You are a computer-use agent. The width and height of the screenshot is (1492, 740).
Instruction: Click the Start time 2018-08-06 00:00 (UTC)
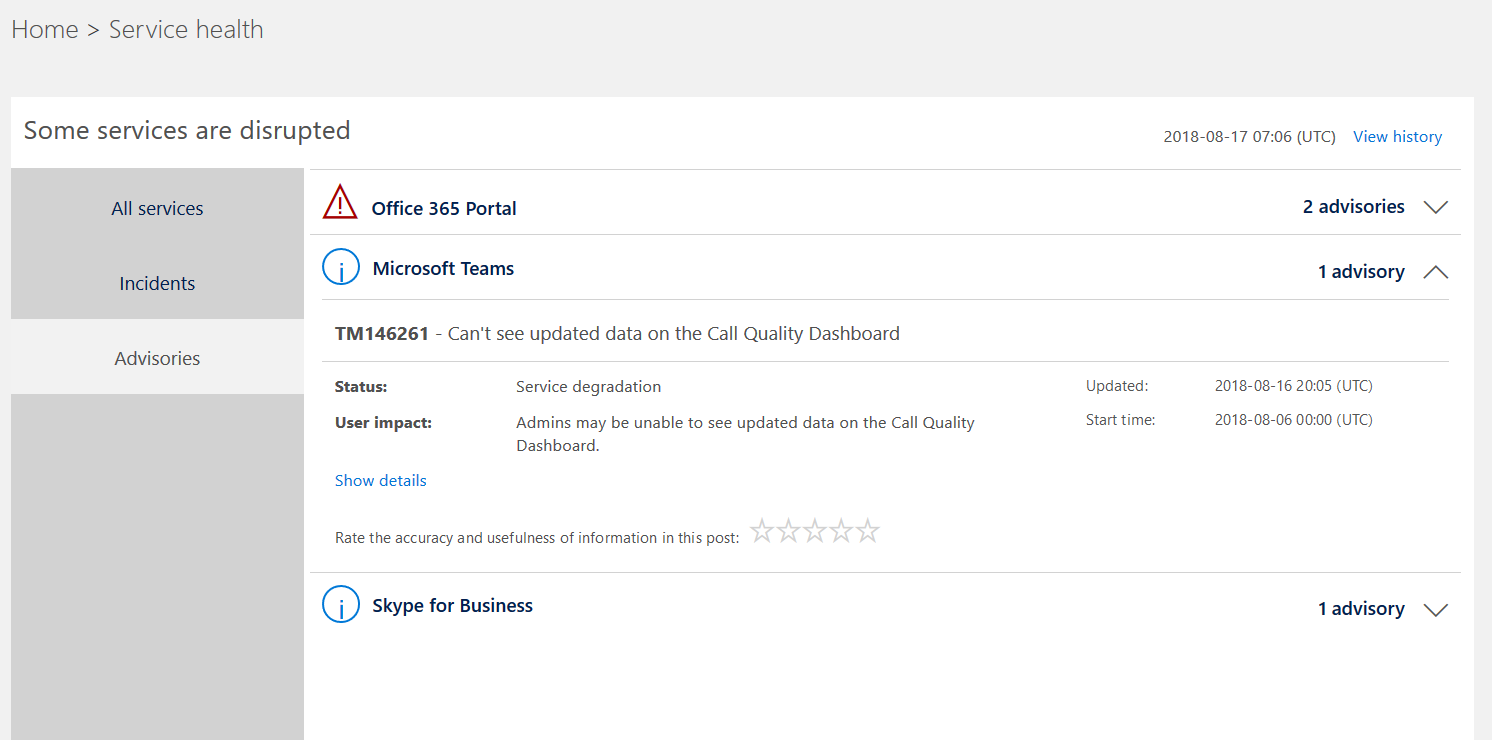(x=1294, y=419)
